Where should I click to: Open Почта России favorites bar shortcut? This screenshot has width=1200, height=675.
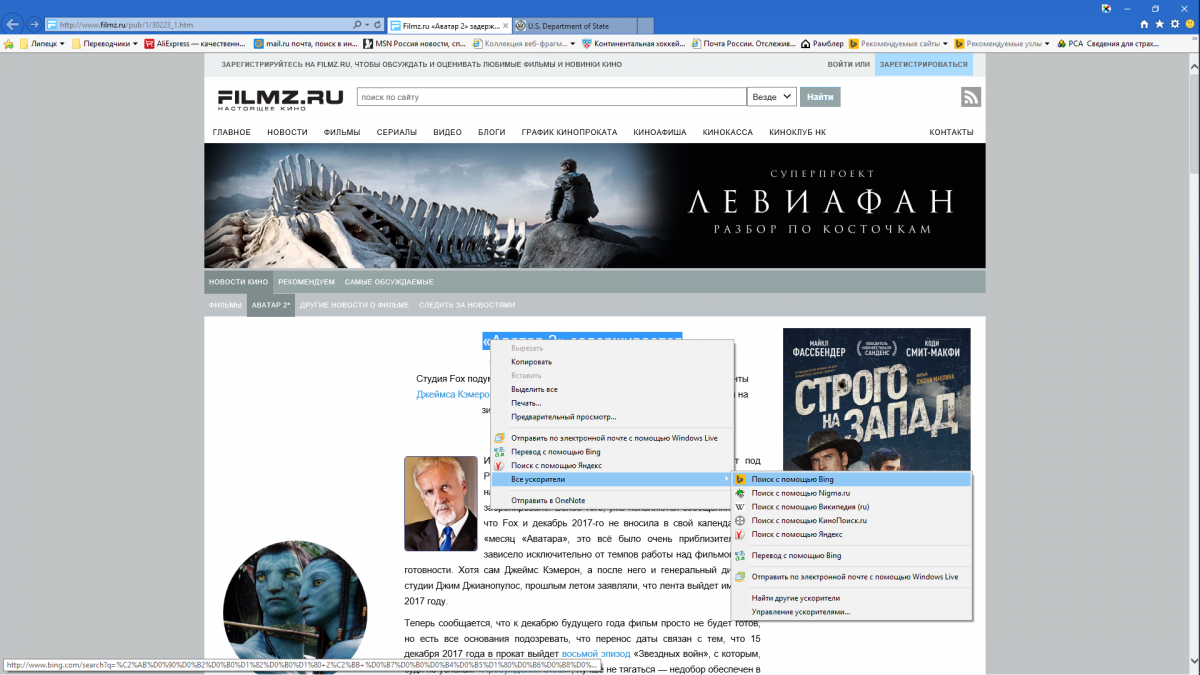tap(743, 44)
